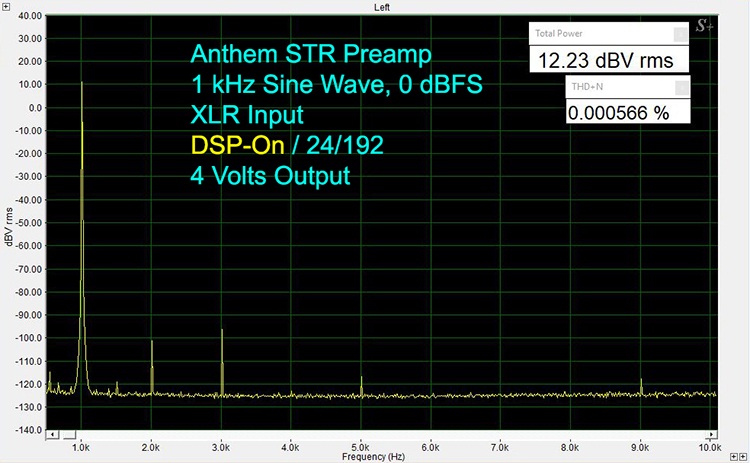Close the Total Power readout box

pyautogui.click(x=680, y=33)
